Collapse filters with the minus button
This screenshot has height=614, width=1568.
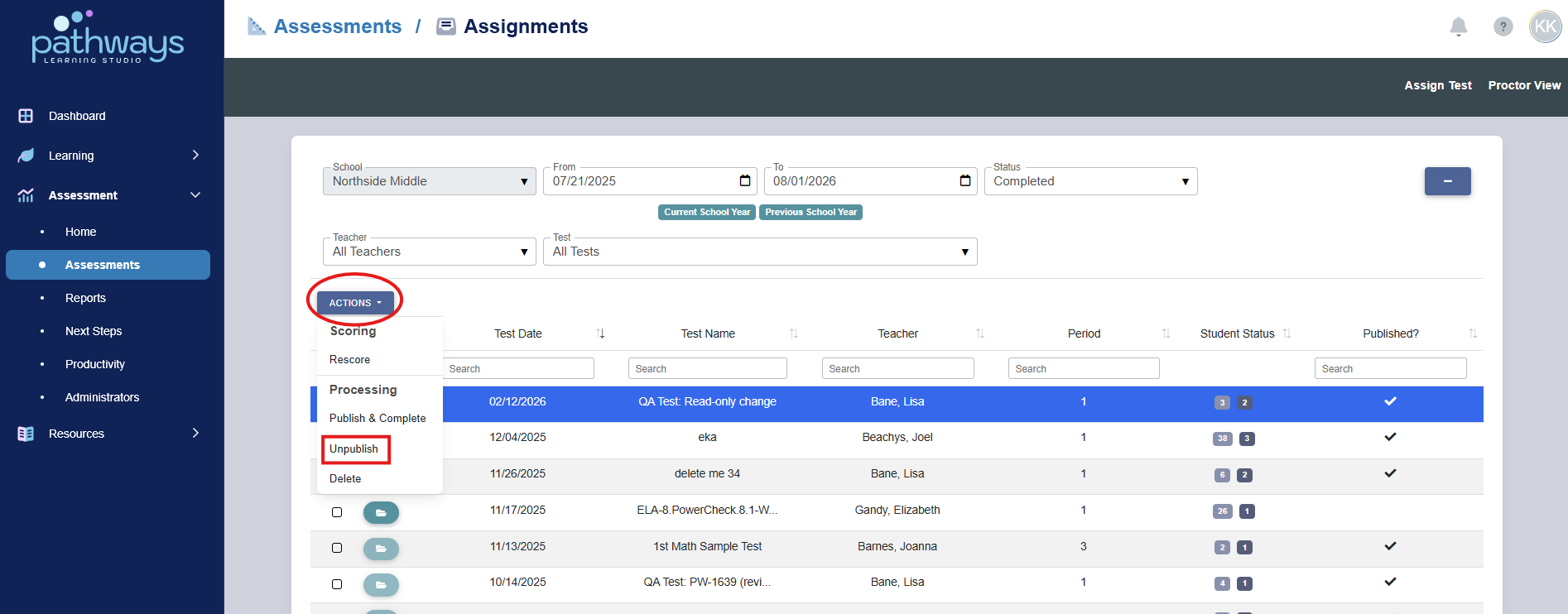click(1447, 181)
